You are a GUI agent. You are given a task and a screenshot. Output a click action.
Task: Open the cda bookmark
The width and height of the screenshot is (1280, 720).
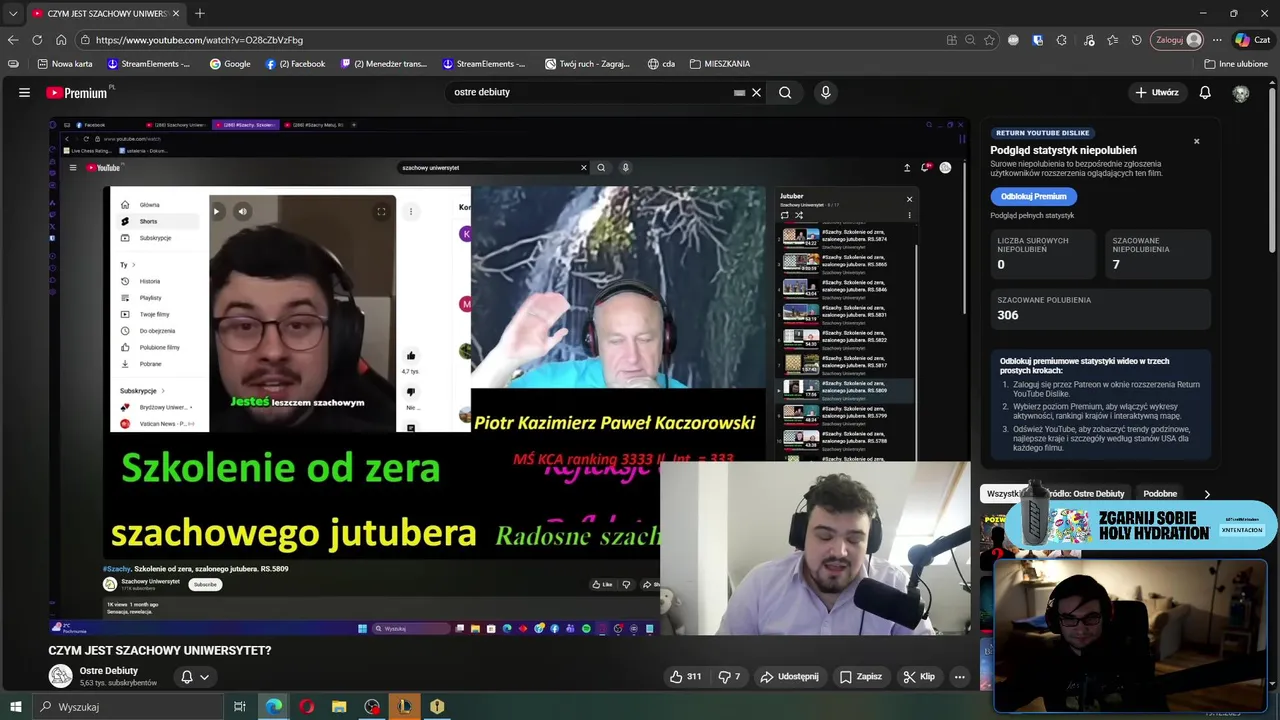click(661, 64)
